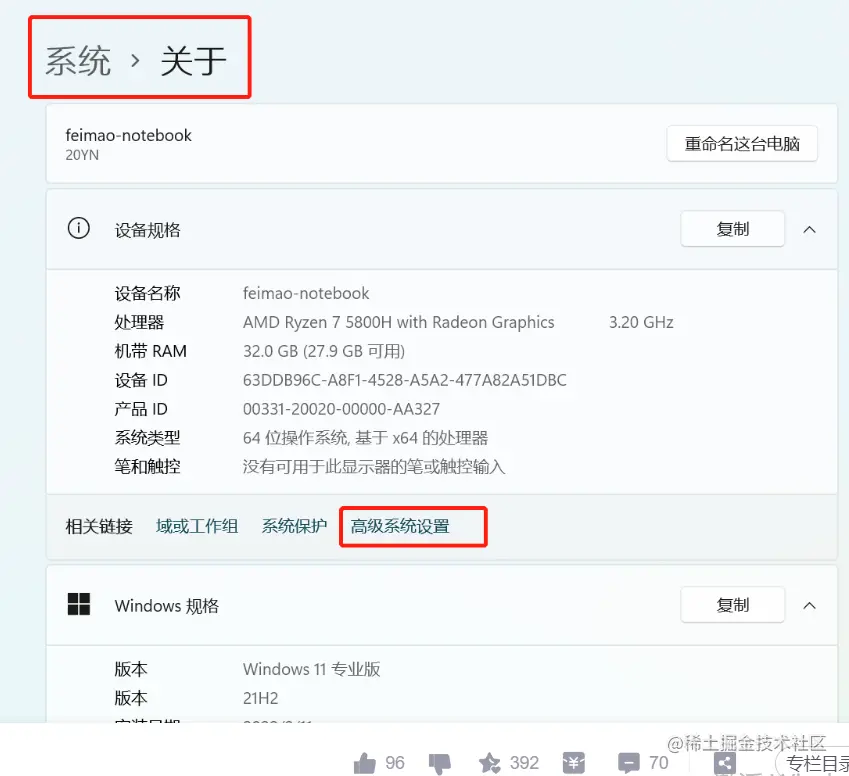Click the 设备 ID value 63DDB96C
The height and width of the screenshot is (776, 849).
pyautogui.click(x=404, y=380)
